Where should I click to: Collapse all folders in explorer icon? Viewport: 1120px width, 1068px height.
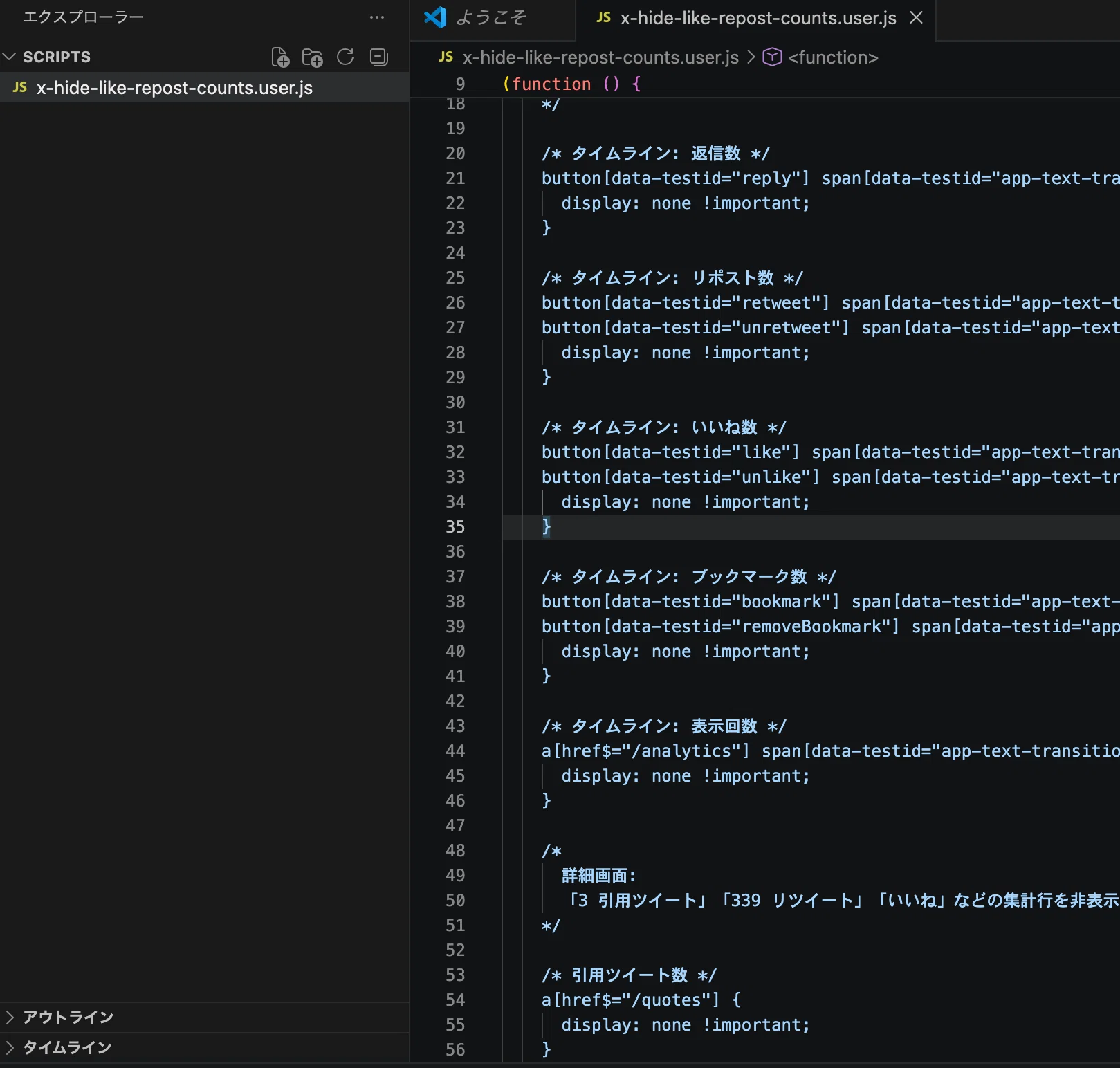coord(379,57)
